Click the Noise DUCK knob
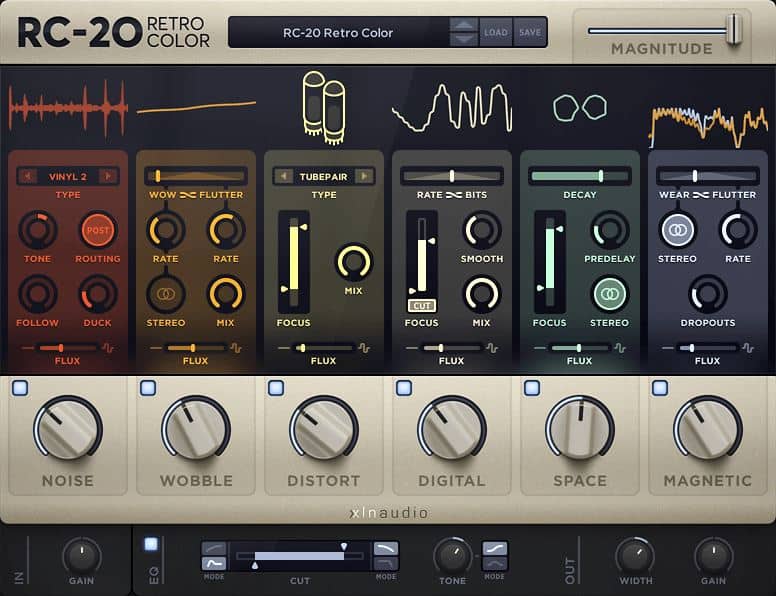Screen dimensions: 776x596 (97, 295)
